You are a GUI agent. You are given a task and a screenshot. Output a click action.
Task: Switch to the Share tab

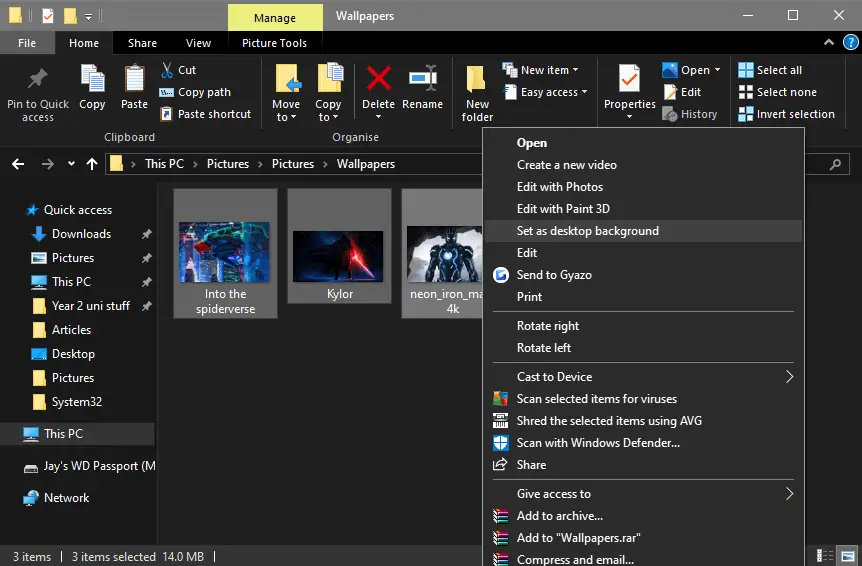pos(142,43)
